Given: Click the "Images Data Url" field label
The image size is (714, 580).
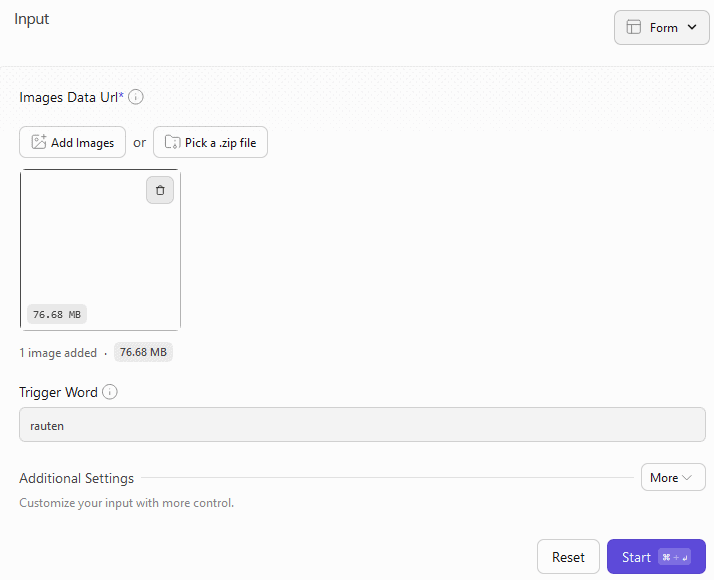Looking at the screenshot, I should point(68,97).
